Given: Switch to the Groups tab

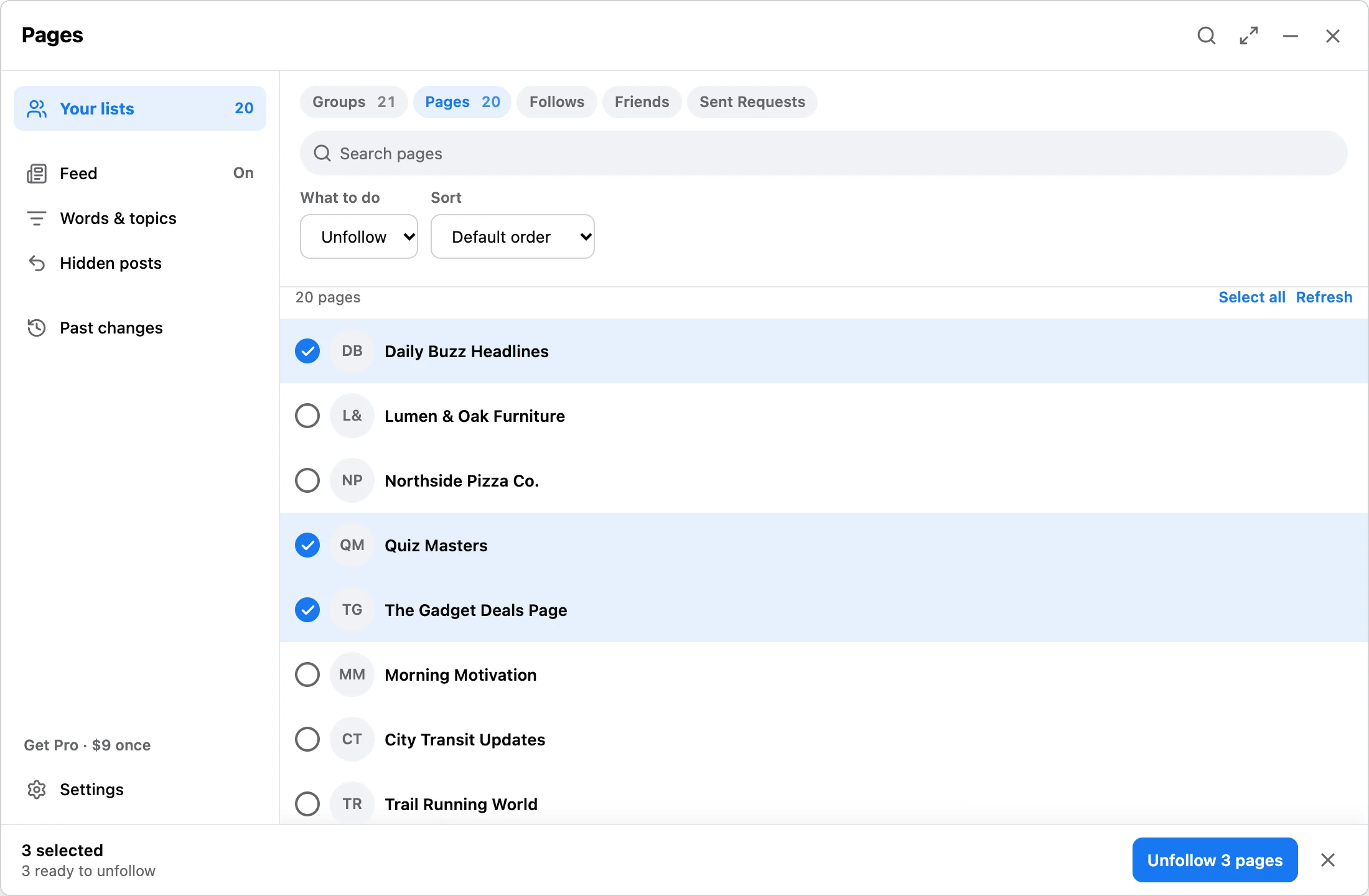Looking at the screenshot, I should [x=353, y=102].
